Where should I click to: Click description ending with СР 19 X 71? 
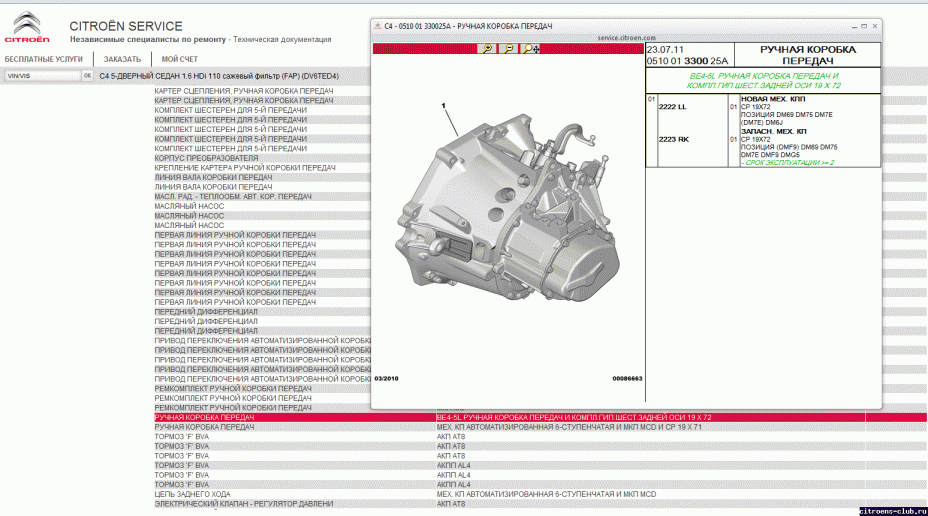569,427
